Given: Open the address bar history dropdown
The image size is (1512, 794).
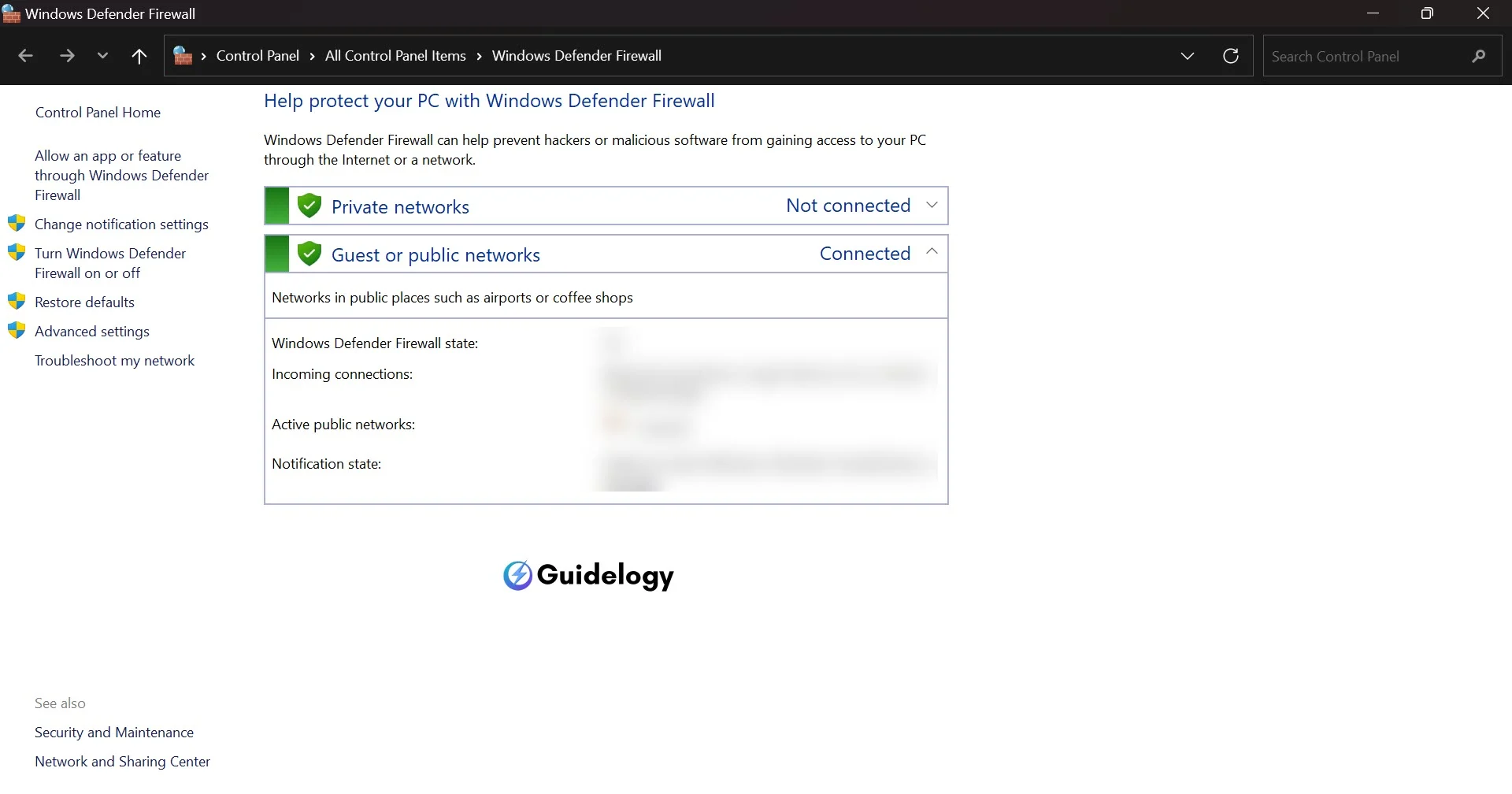Looking at the screenshot, I should point(1188,56).
